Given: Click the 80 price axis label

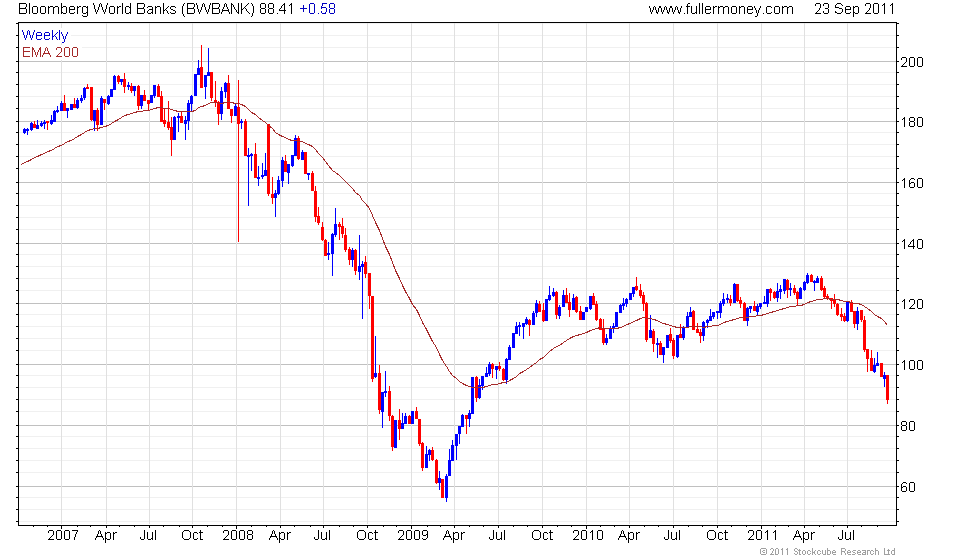Looking at the screenshot, I should (x=908, y=426).
